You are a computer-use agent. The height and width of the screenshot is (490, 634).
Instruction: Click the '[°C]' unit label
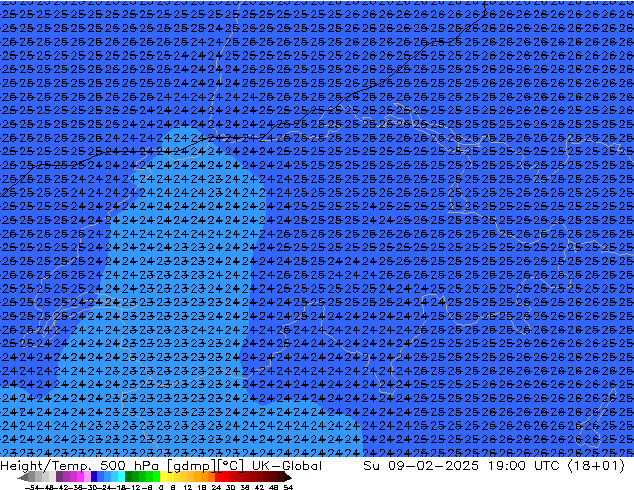pyautogui.click(x=230, y=466)
